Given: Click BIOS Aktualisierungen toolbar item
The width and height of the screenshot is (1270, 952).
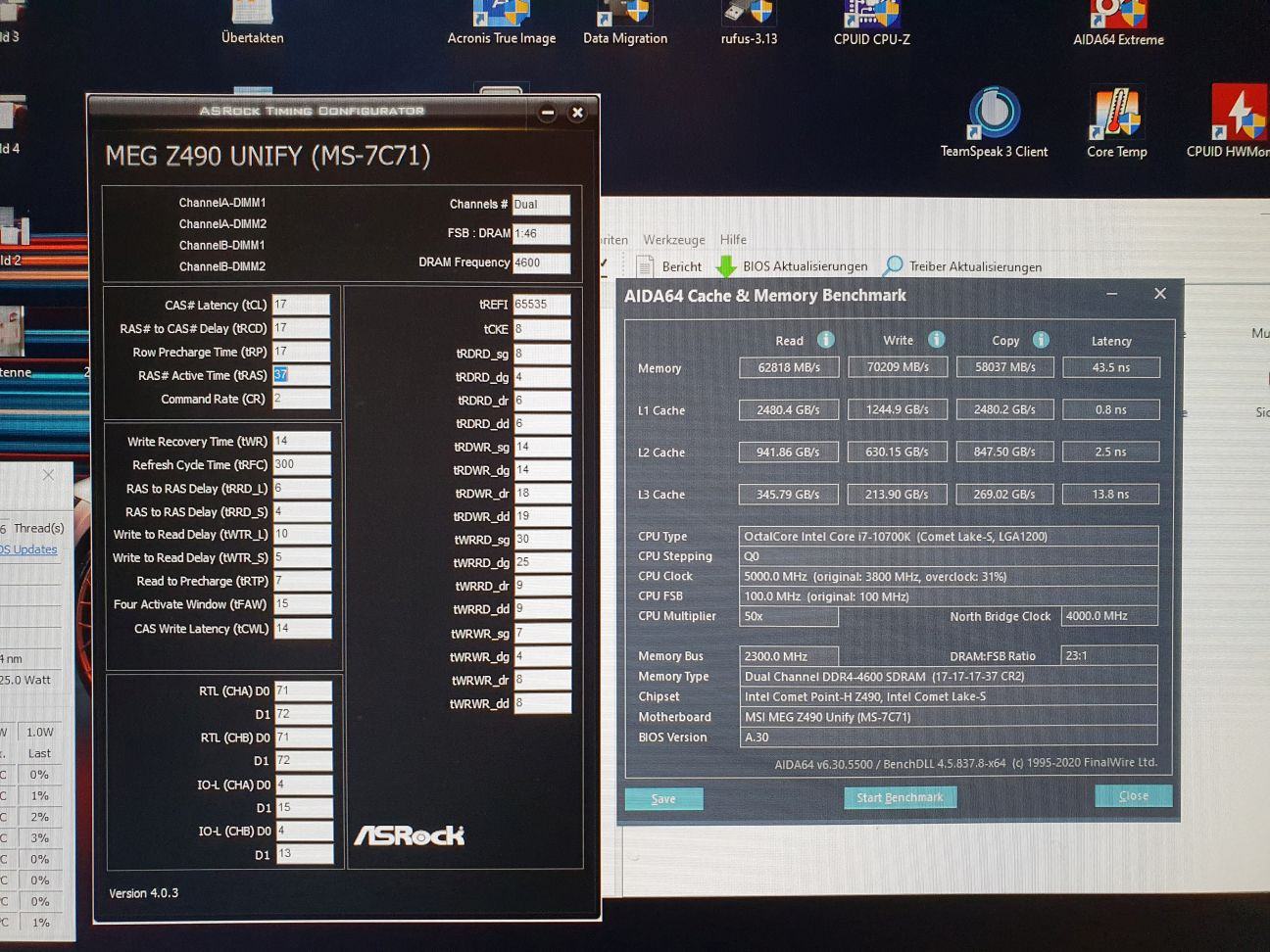Looking at the screenshot, I should [792, 266].
